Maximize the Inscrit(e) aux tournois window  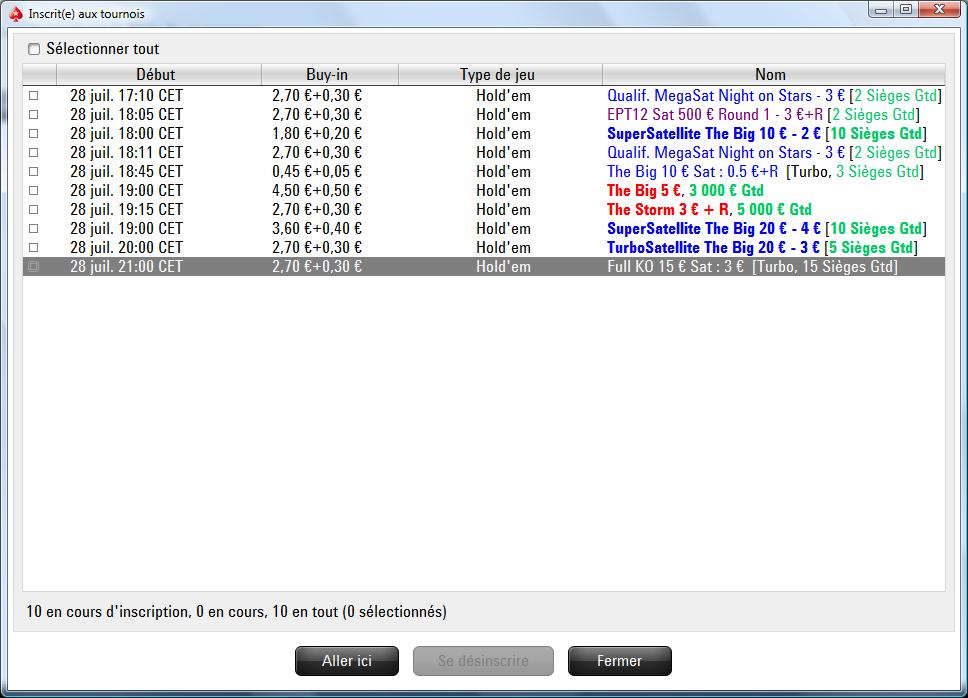click(x=906, y=9)
